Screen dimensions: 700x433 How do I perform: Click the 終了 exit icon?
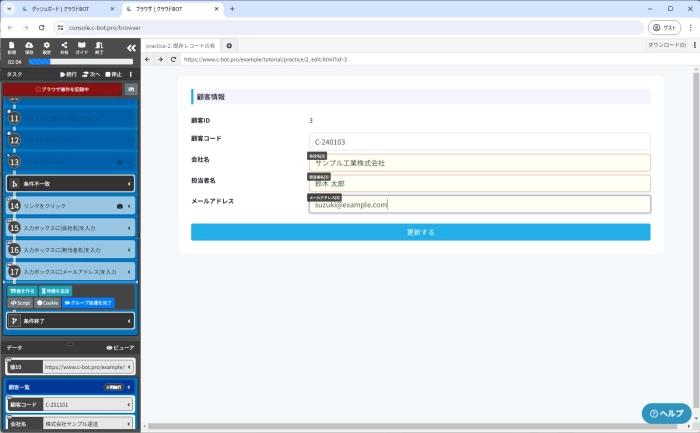click(x=99, y=47)
